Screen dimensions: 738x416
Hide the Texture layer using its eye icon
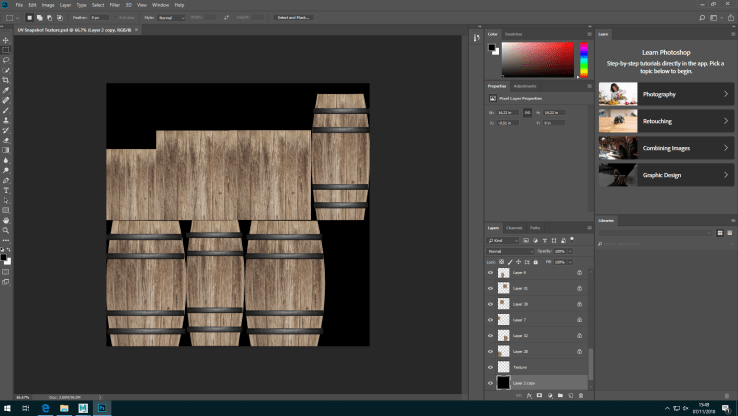[490, 367]
